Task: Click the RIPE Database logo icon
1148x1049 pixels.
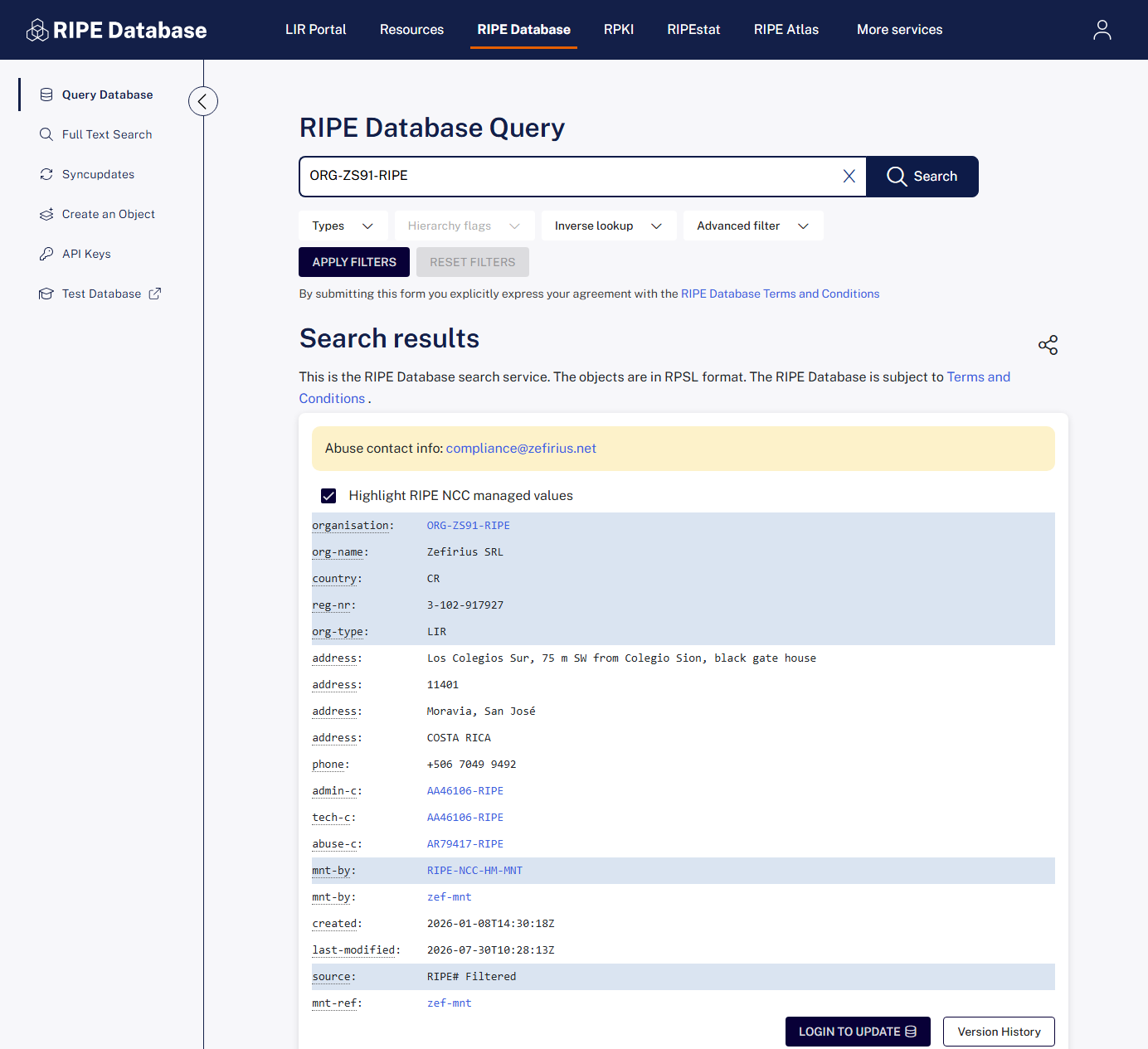Action: (x=37, y=31)
